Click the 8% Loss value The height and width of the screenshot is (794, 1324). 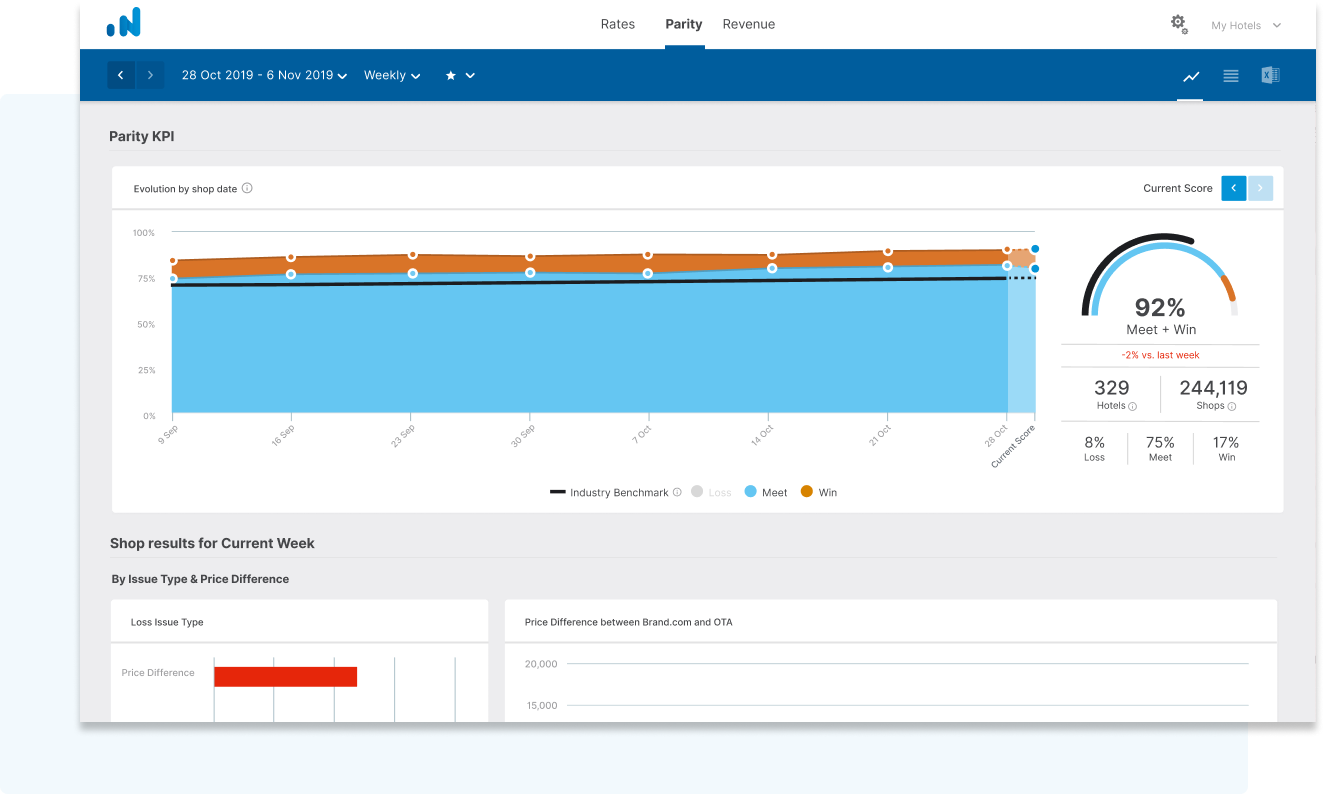(1094, 442)
